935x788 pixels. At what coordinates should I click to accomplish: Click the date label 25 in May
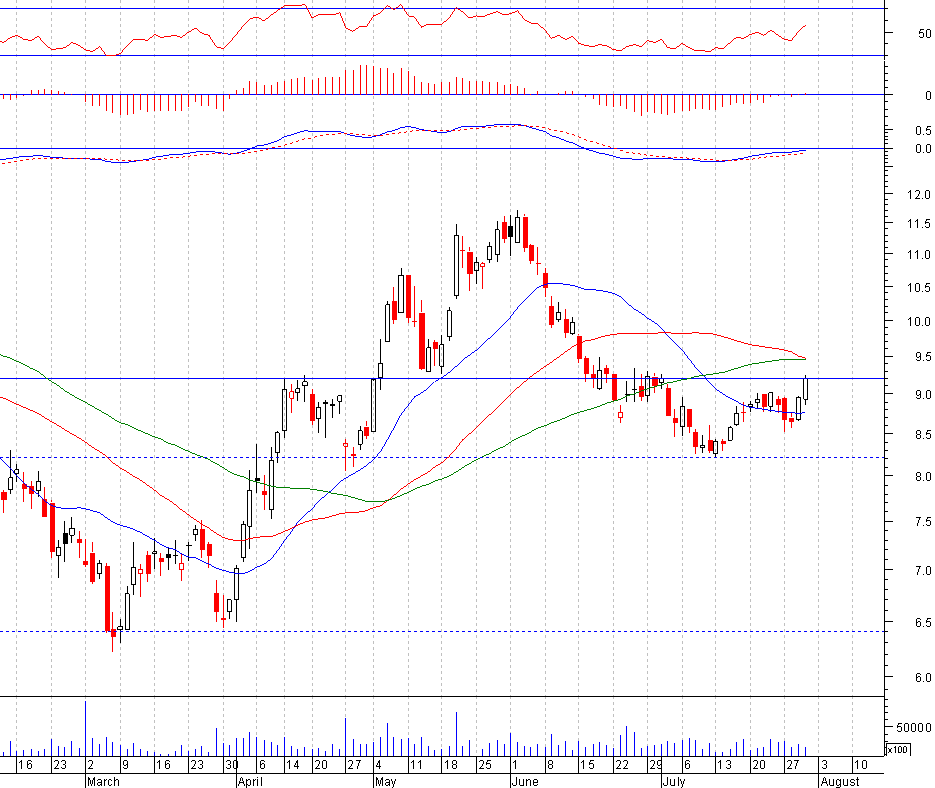point(485,765)
